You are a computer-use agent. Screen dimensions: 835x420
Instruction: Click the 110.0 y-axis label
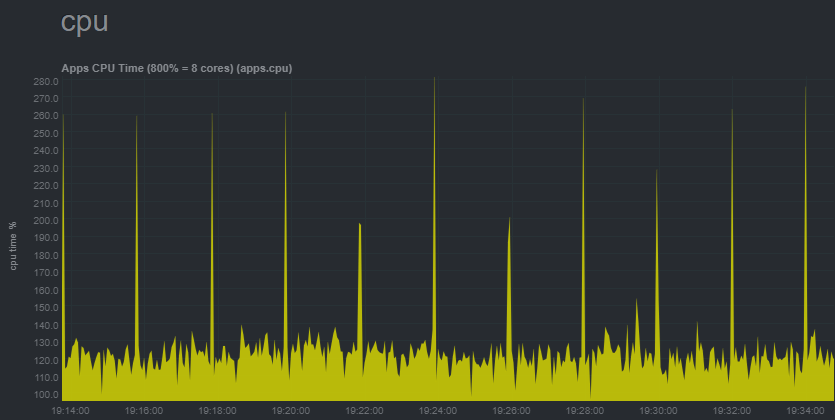45,377
